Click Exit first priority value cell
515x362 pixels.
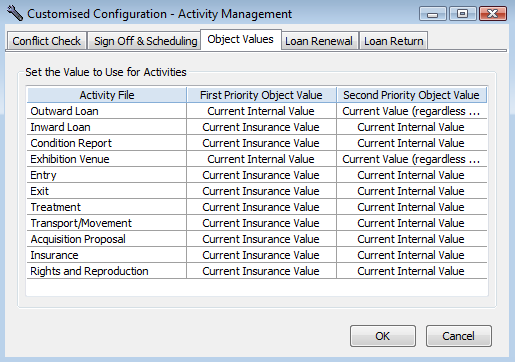point(261,191)
